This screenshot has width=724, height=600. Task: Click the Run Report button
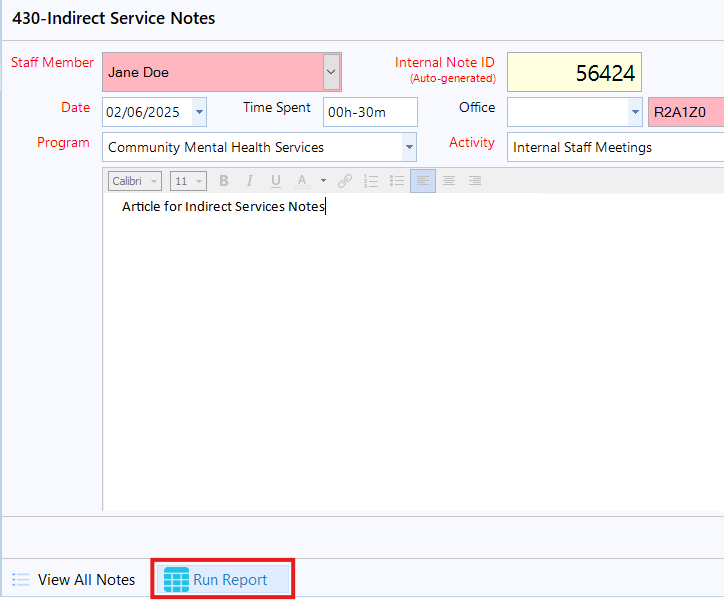(x=223, y=579)
